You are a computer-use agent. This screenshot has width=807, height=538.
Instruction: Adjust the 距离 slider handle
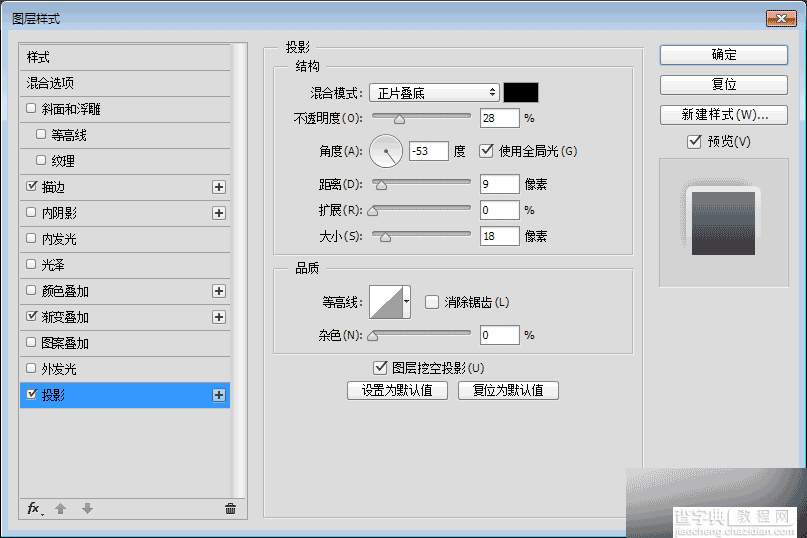click(x=381, y=185)
